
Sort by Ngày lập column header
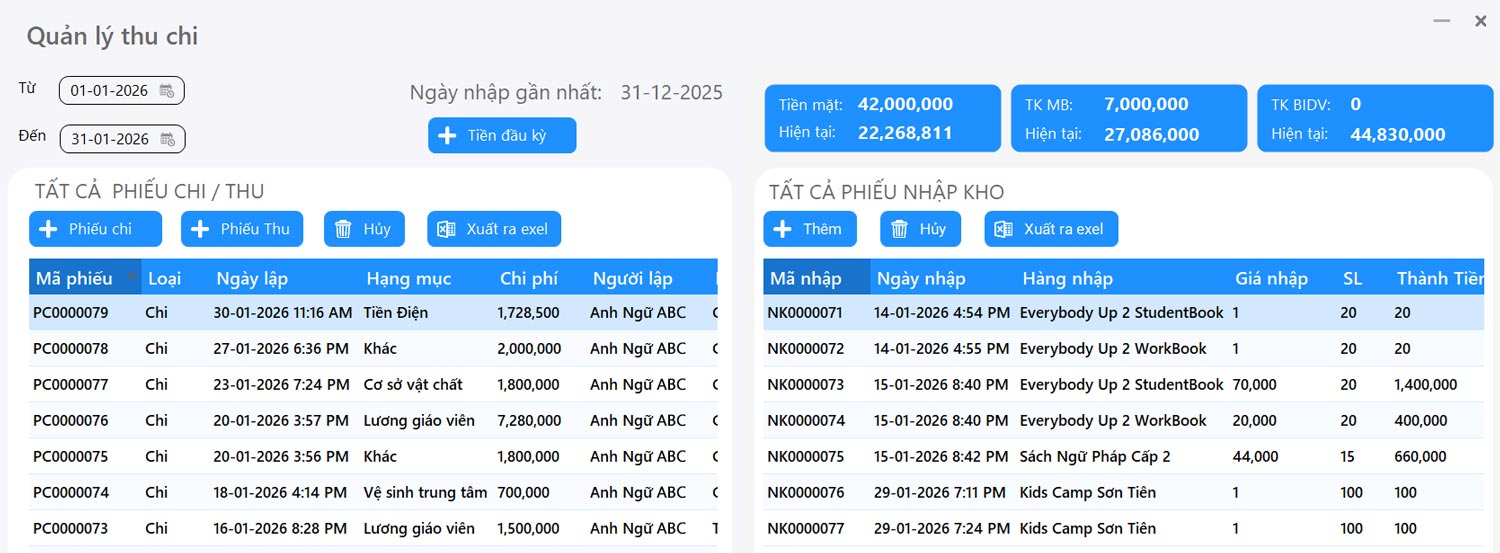tap(252, 278)
